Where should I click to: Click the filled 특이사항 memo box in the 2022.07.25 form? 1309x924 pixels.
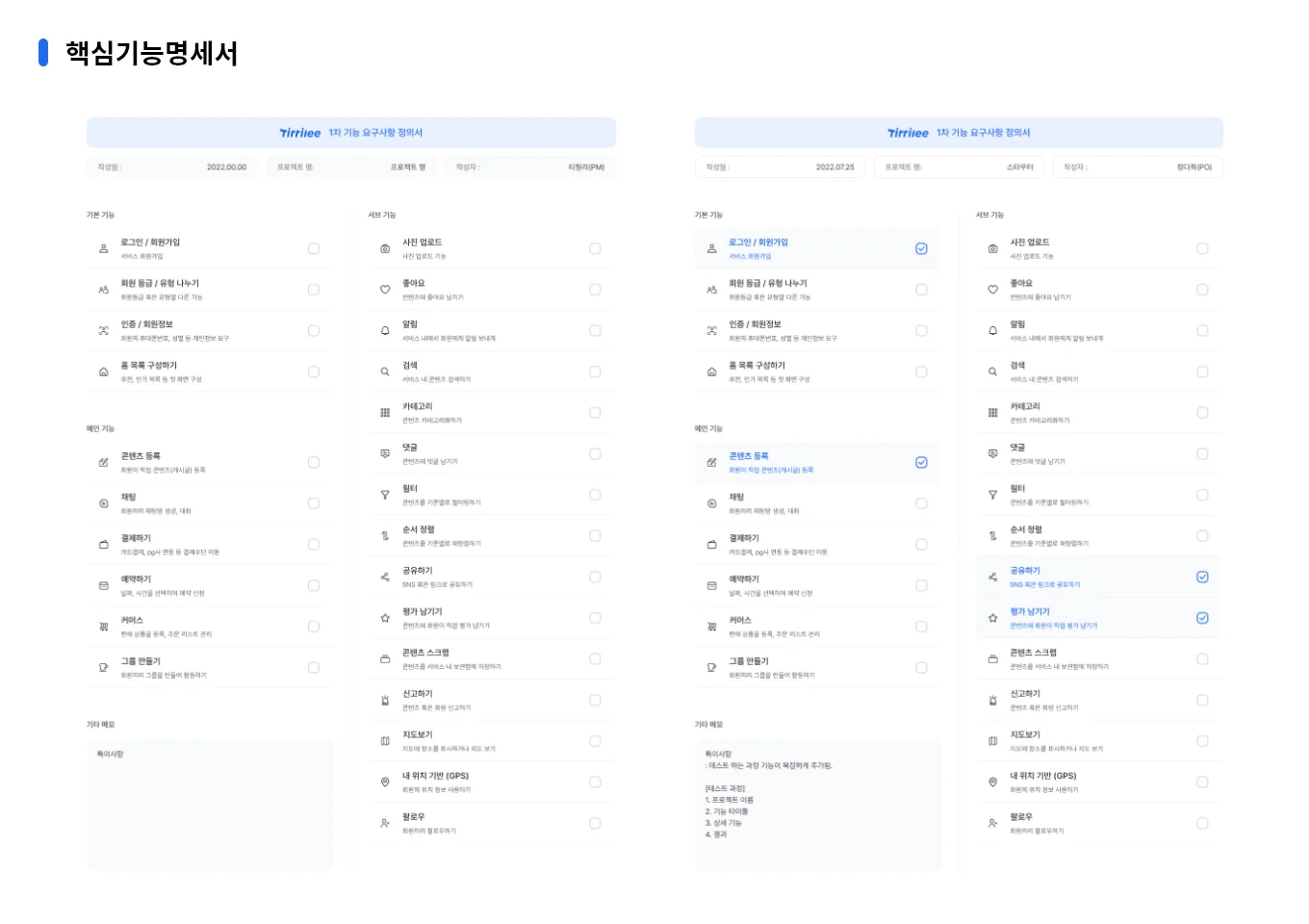[819, 807]
